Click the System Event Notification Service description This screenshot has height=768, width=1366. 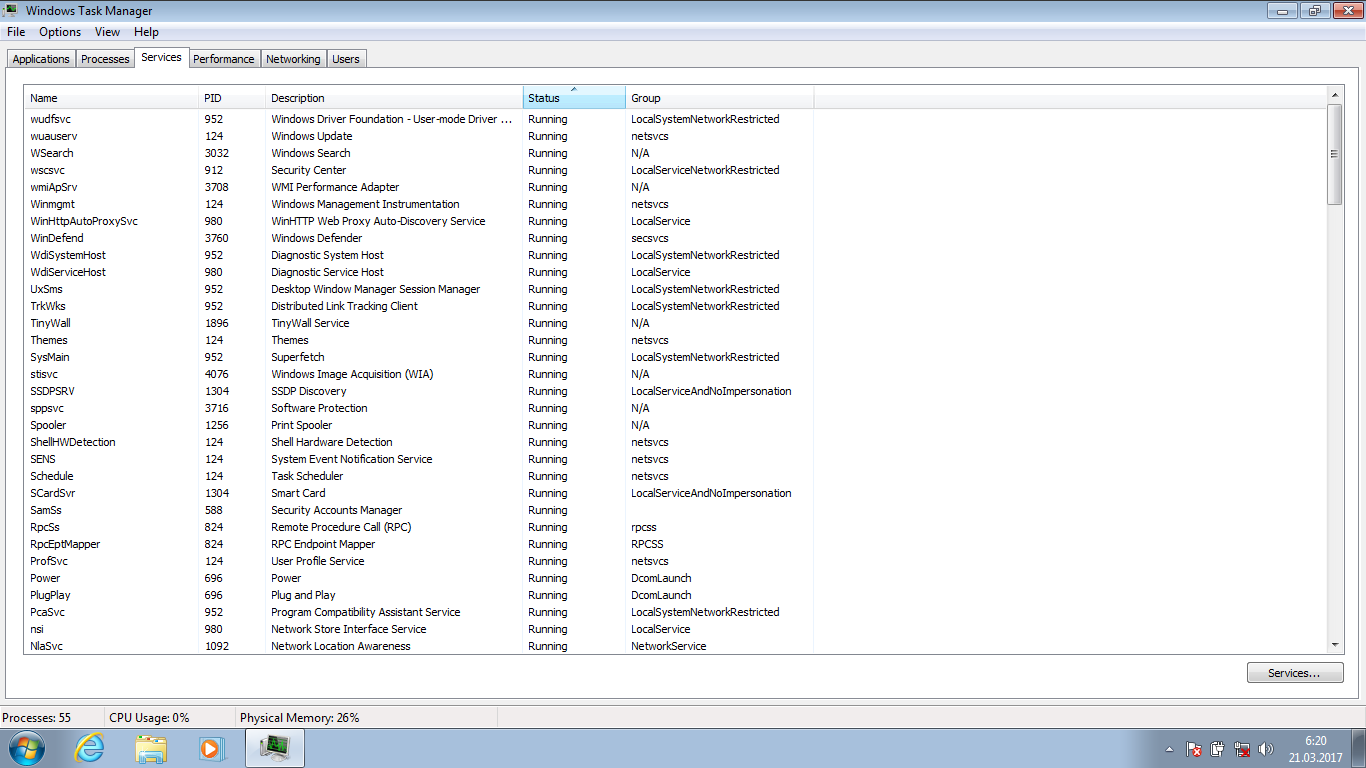tap(352, 459)
